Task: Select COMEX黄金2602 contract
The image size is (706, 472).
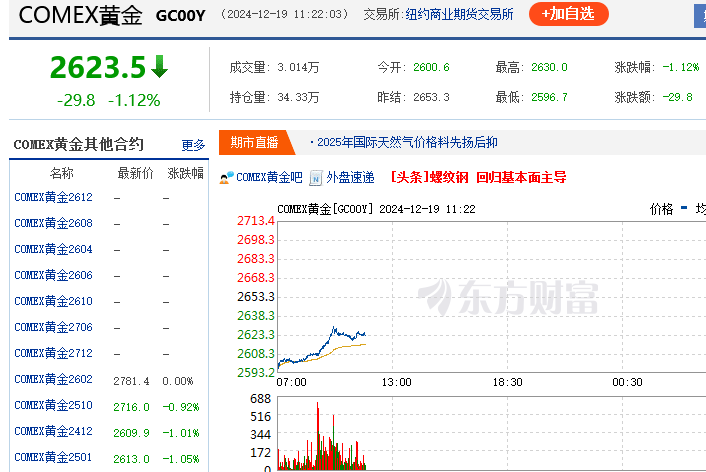Action: point(53,379)
